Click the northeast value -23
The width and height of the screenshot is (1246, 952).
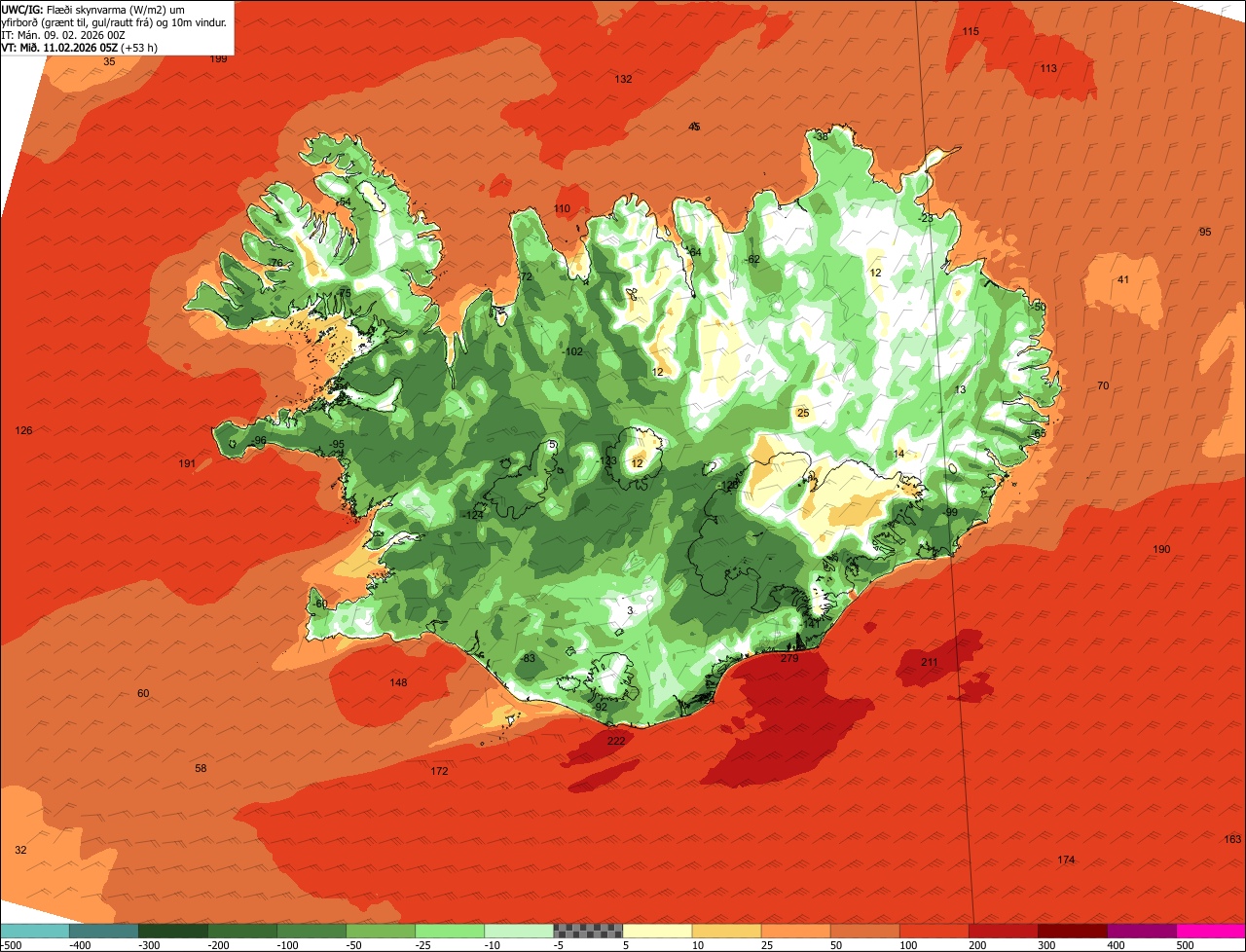click(x=925, y=218)
